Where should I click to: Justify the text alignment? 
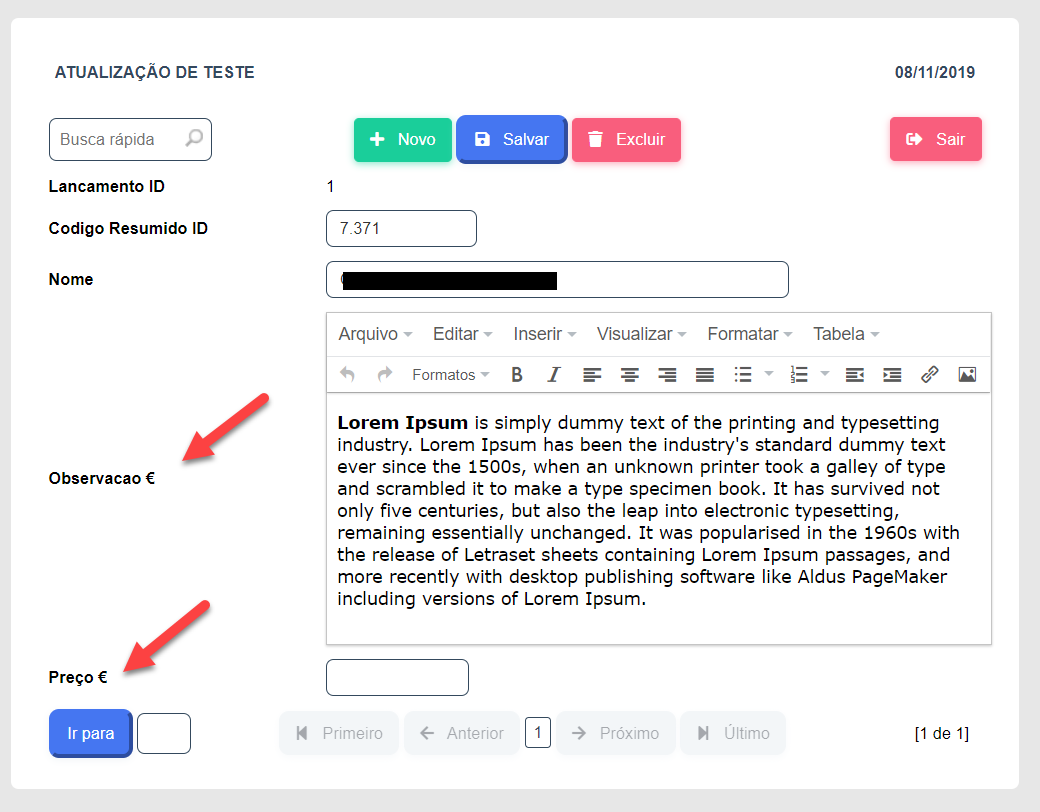tap(705, 375)
